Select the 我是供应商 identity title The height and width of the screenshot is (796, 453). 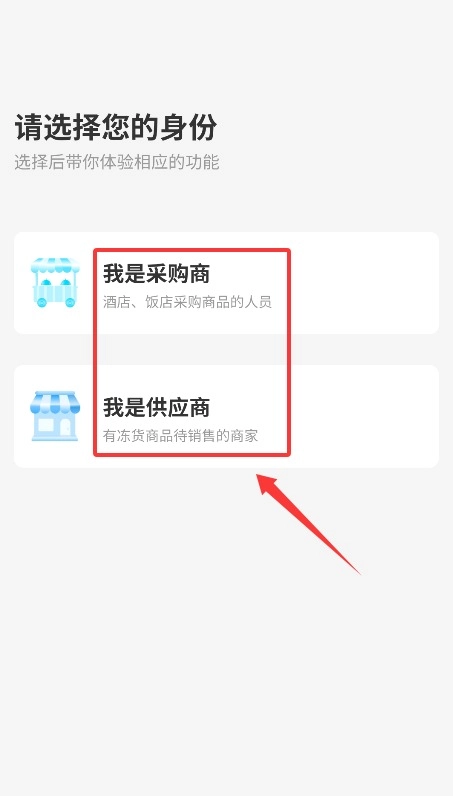pos(156,407)
